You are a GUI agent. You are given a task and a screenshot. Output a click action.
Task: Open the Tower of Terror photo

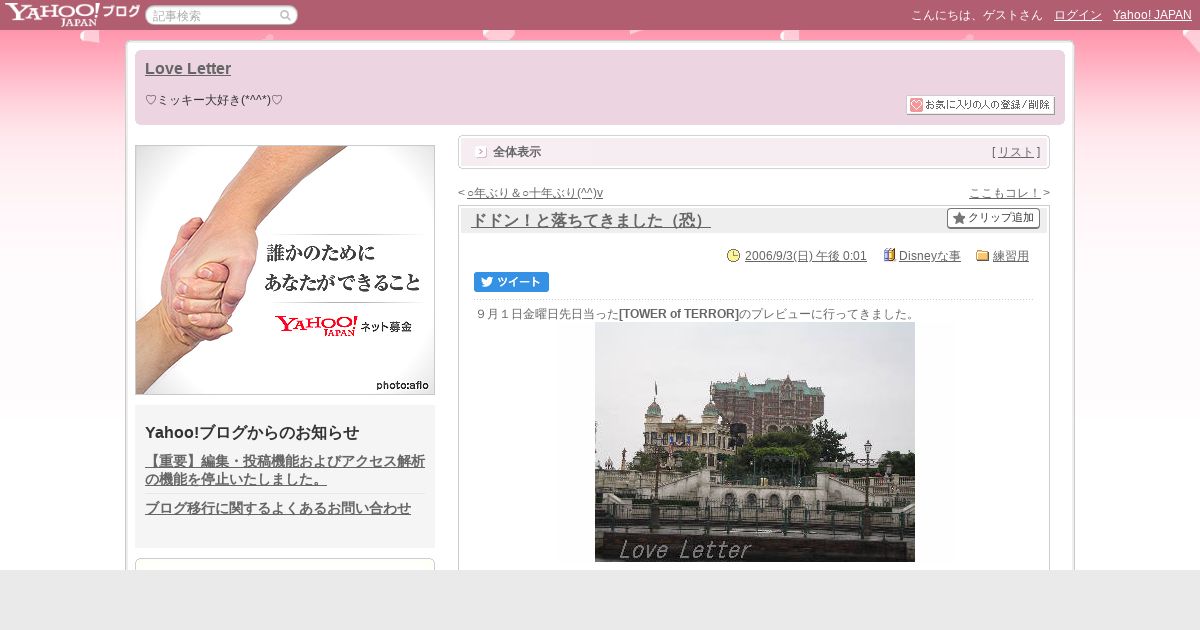[755, 442]
